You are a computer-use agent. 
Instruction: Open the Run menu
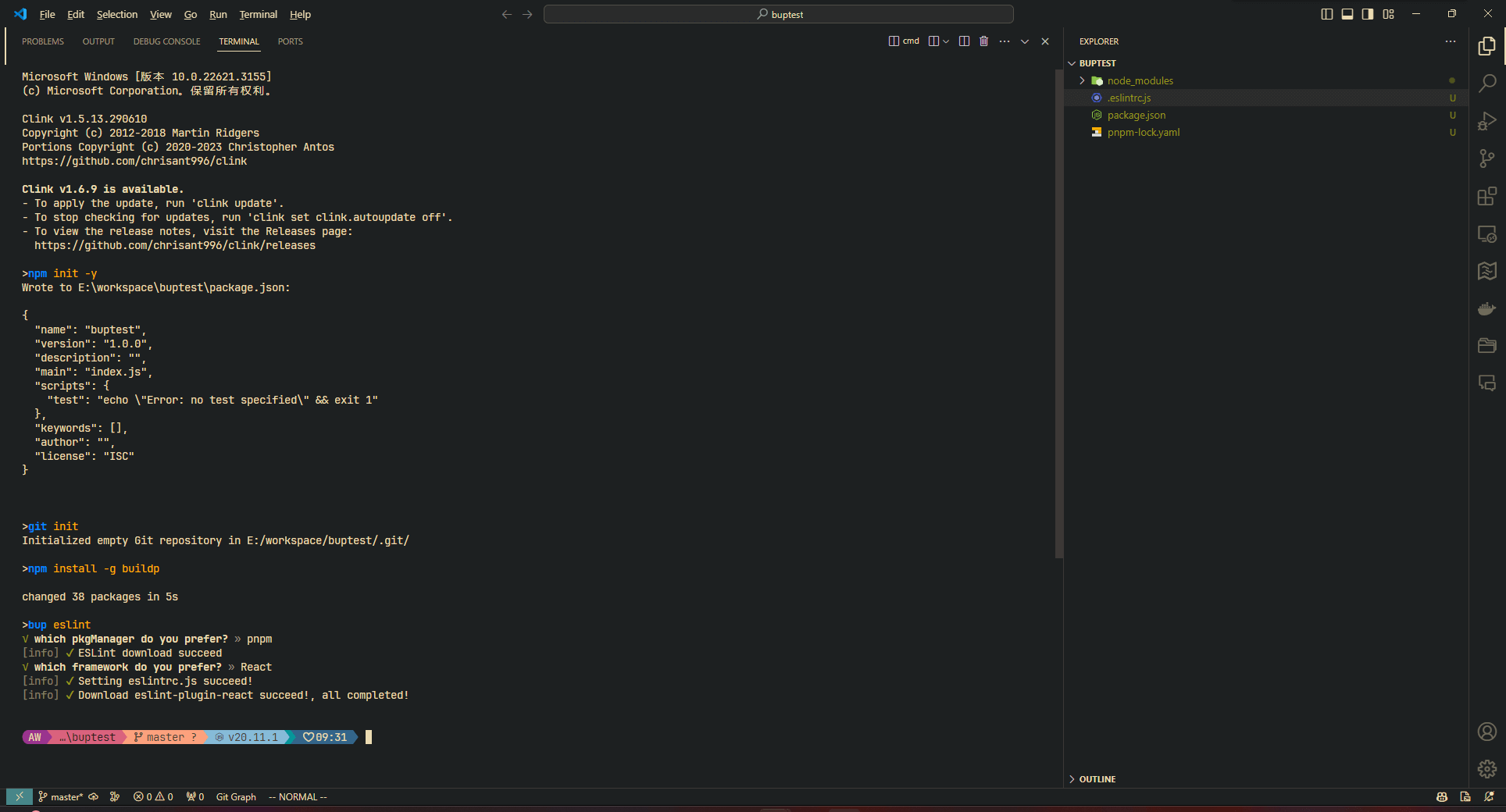pyautogui.click(x=218, y=14)
